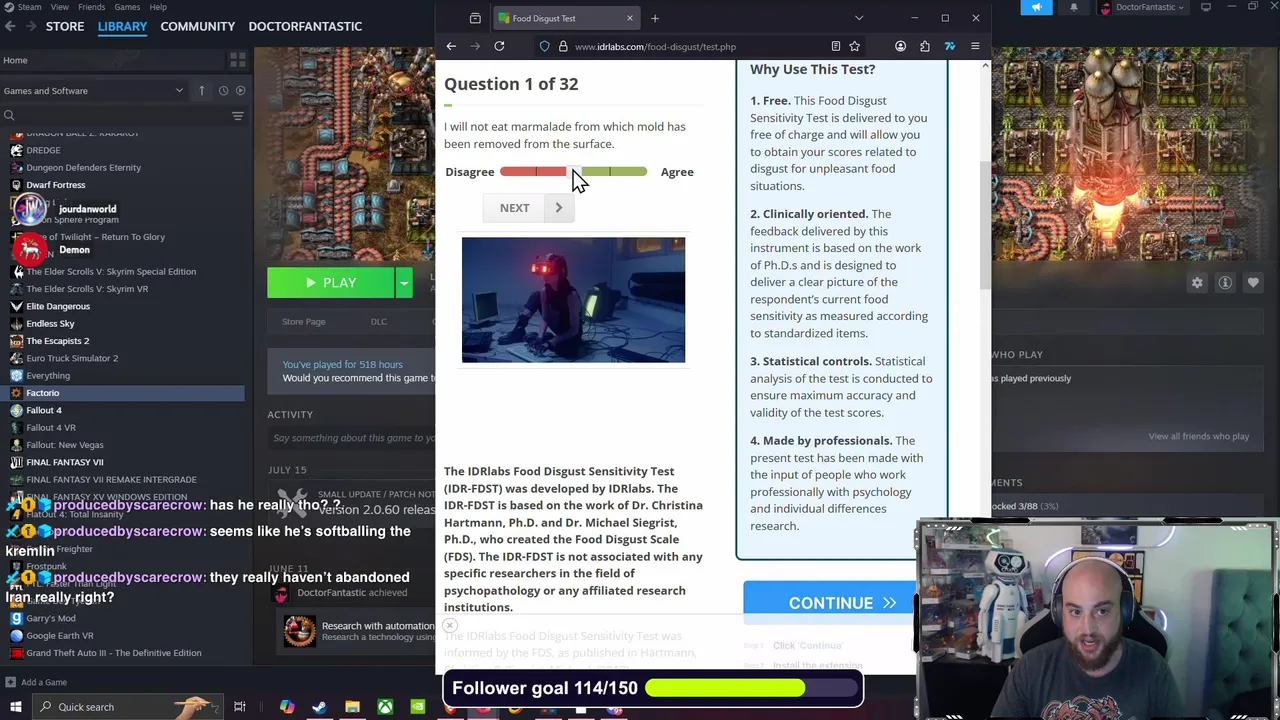Open the DOCTORFANTASTIC profile tab
The width and height of the screenshot is (1280, 720).
coord(305,26)
